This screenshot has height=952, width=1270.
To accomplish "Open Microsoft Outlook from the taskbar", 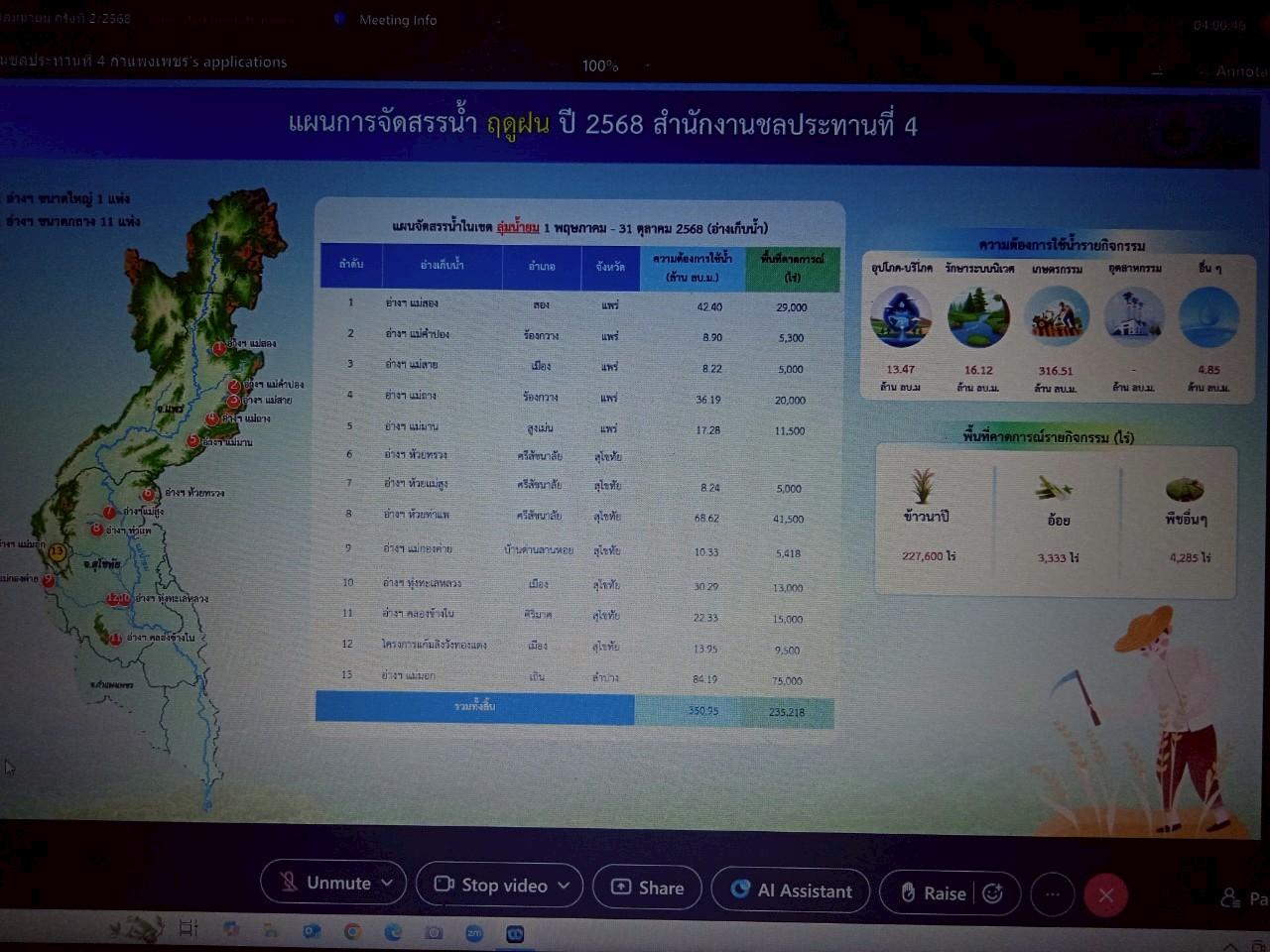I will pyautogui.click(x=311, y=932).
